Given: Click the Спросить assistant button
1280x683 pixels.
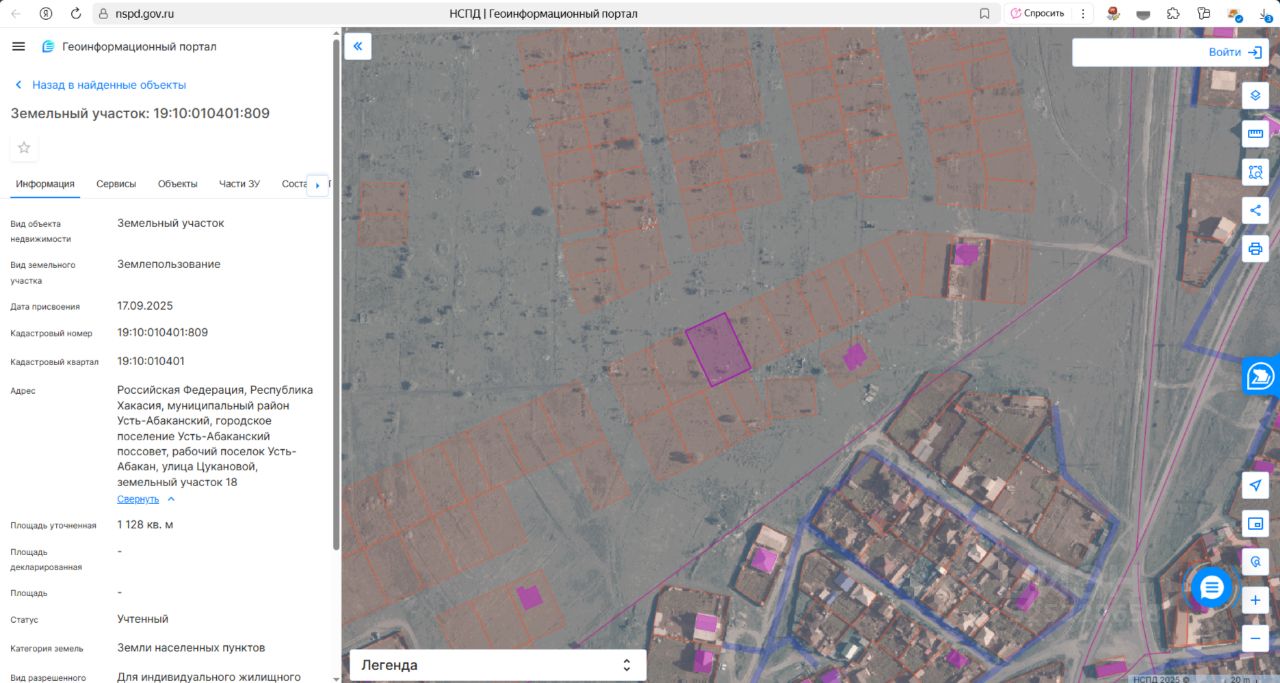Looking at the screenshot, I should [1037, 14].
